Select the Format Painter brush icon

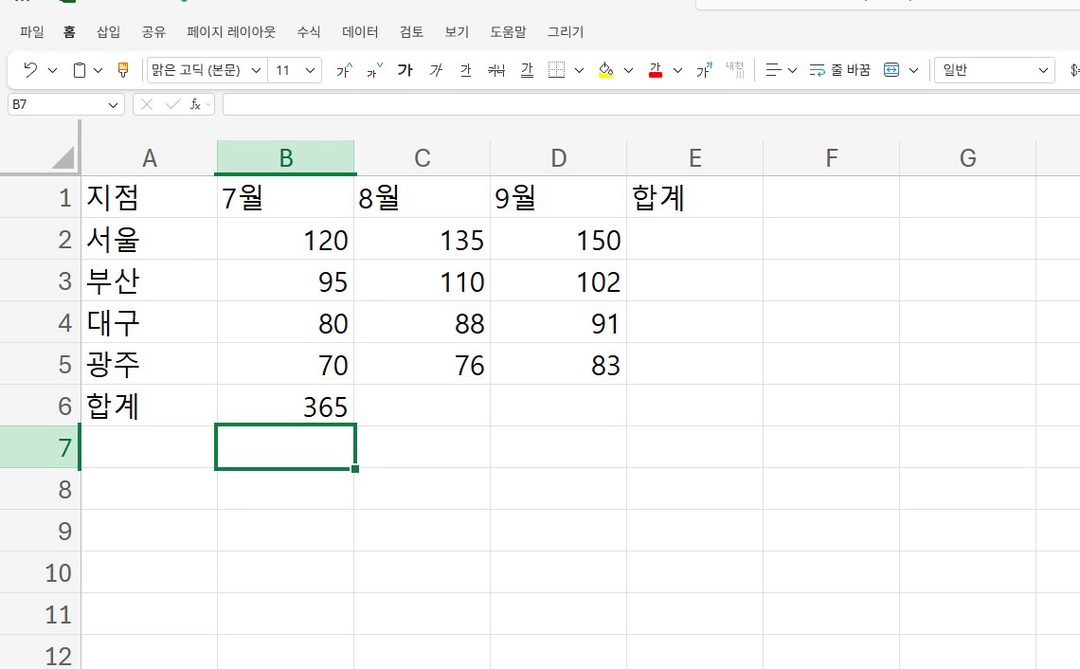click(123, 70)
